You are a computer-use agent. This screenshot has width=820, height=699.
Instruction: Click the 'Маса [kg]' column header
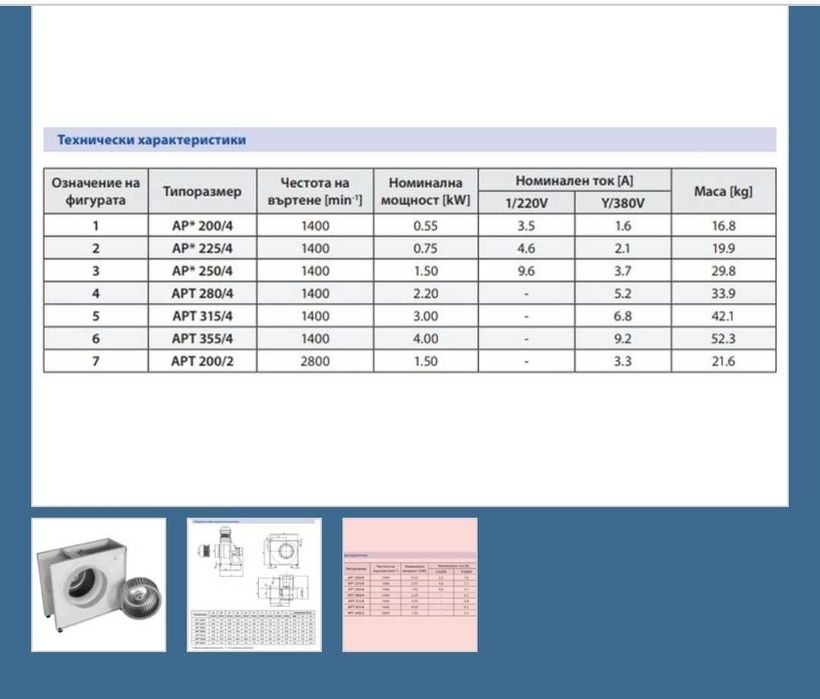point(724,191)
